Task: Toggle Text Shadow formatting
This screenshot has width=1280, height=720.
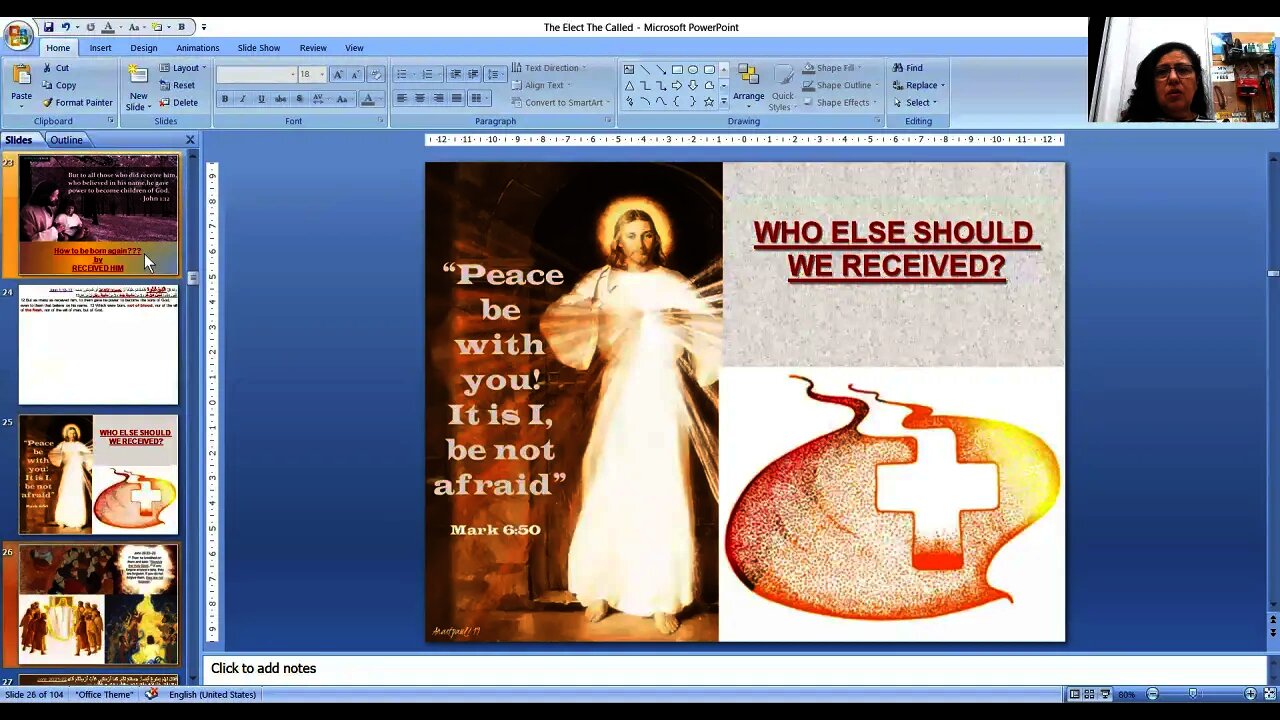Action: coord(299,99)
